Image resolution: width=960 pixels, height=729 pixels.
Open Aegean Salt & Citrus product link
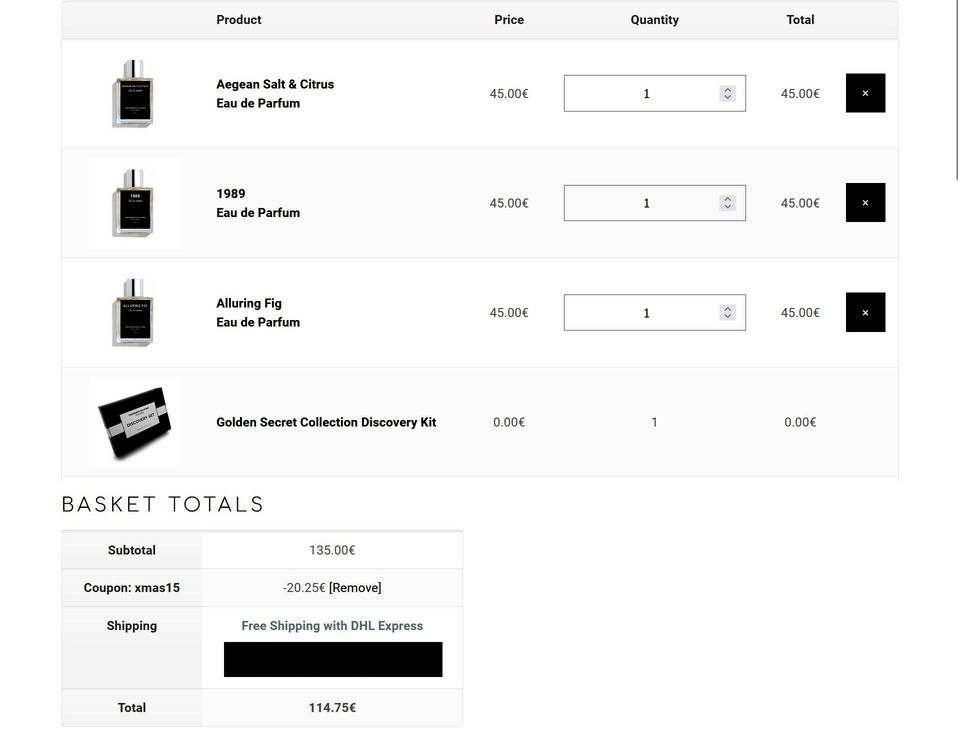click(275, 85)
